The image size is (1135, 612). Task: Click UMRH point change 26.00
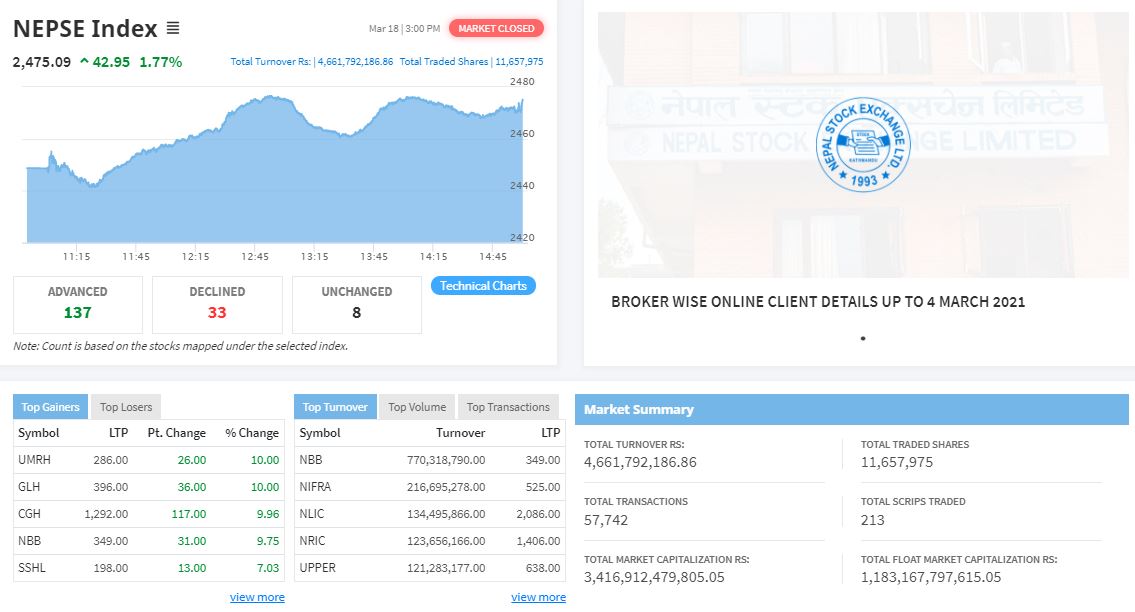[x=192, y=460]
